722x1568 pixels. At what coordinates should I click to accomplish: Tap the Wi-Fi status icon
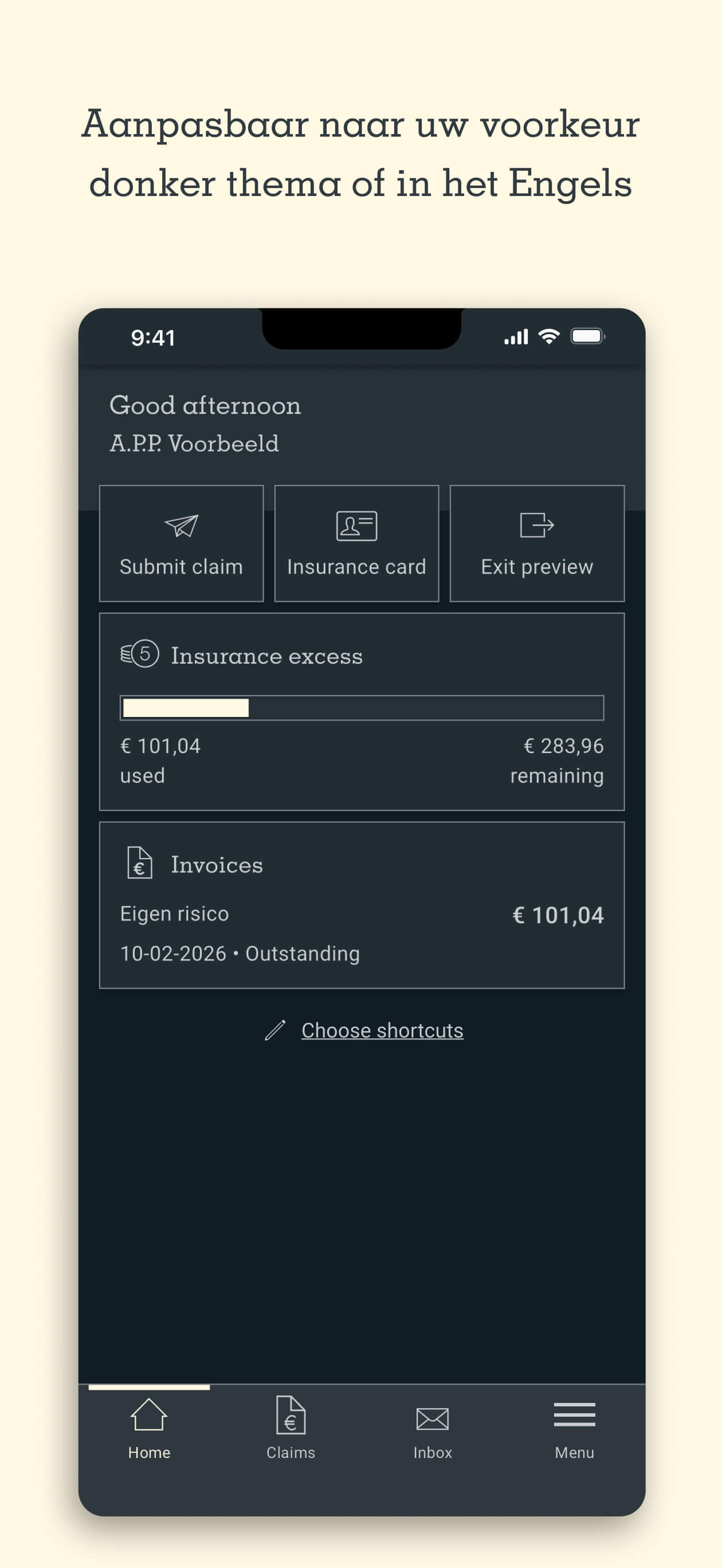pos(549,336)
